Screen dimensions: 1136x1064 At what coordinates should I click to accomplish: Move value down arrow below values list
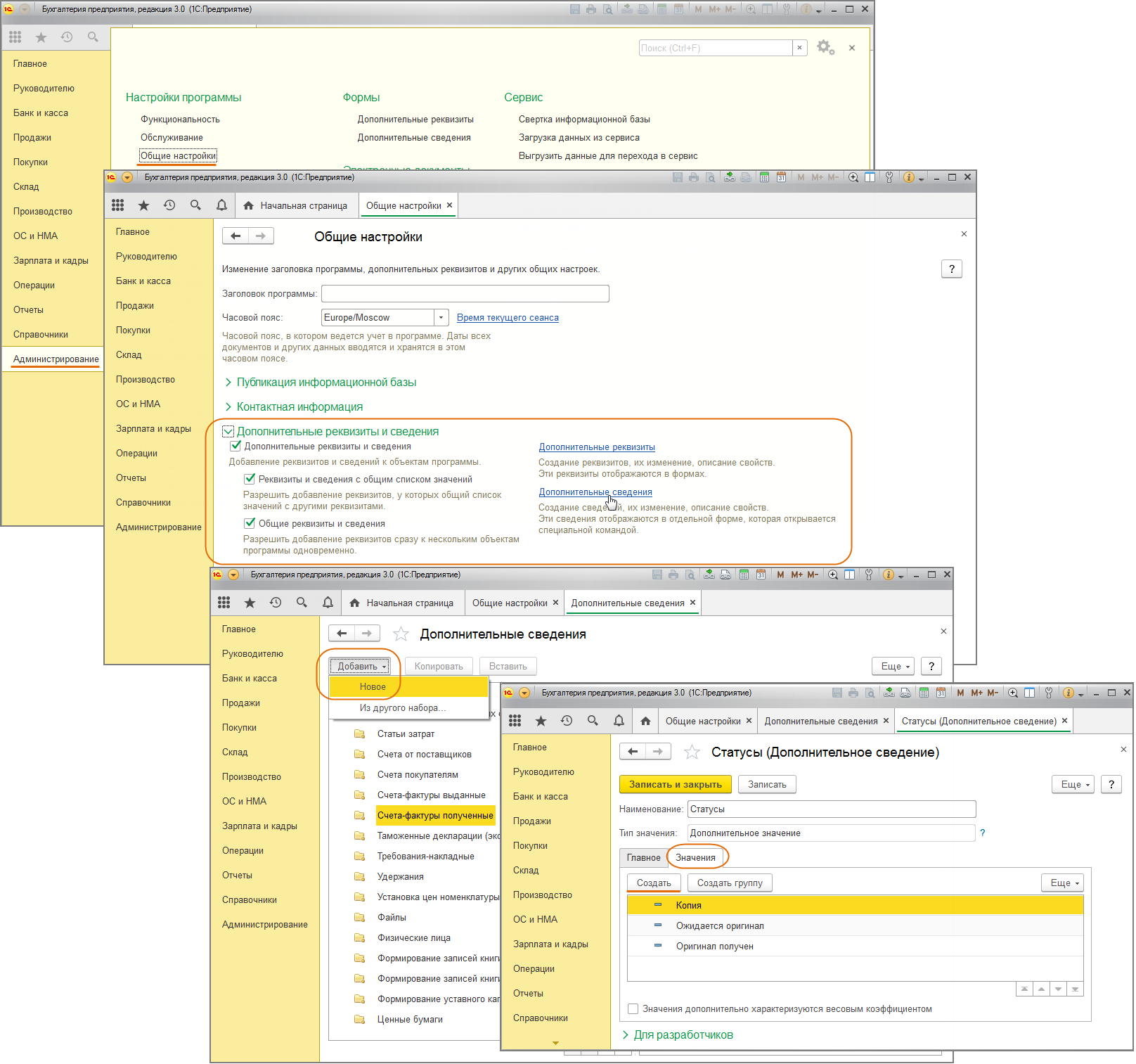click(x=1058, y=989)
